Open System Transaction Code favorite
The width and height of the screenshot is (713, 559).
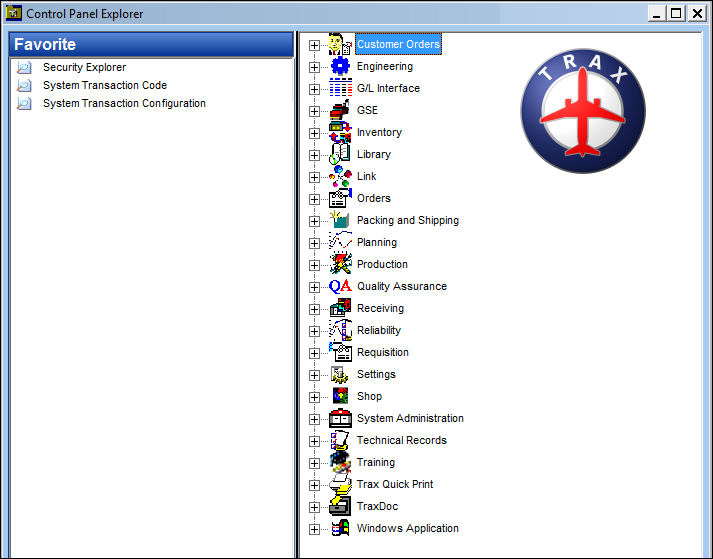click(105, 85)
